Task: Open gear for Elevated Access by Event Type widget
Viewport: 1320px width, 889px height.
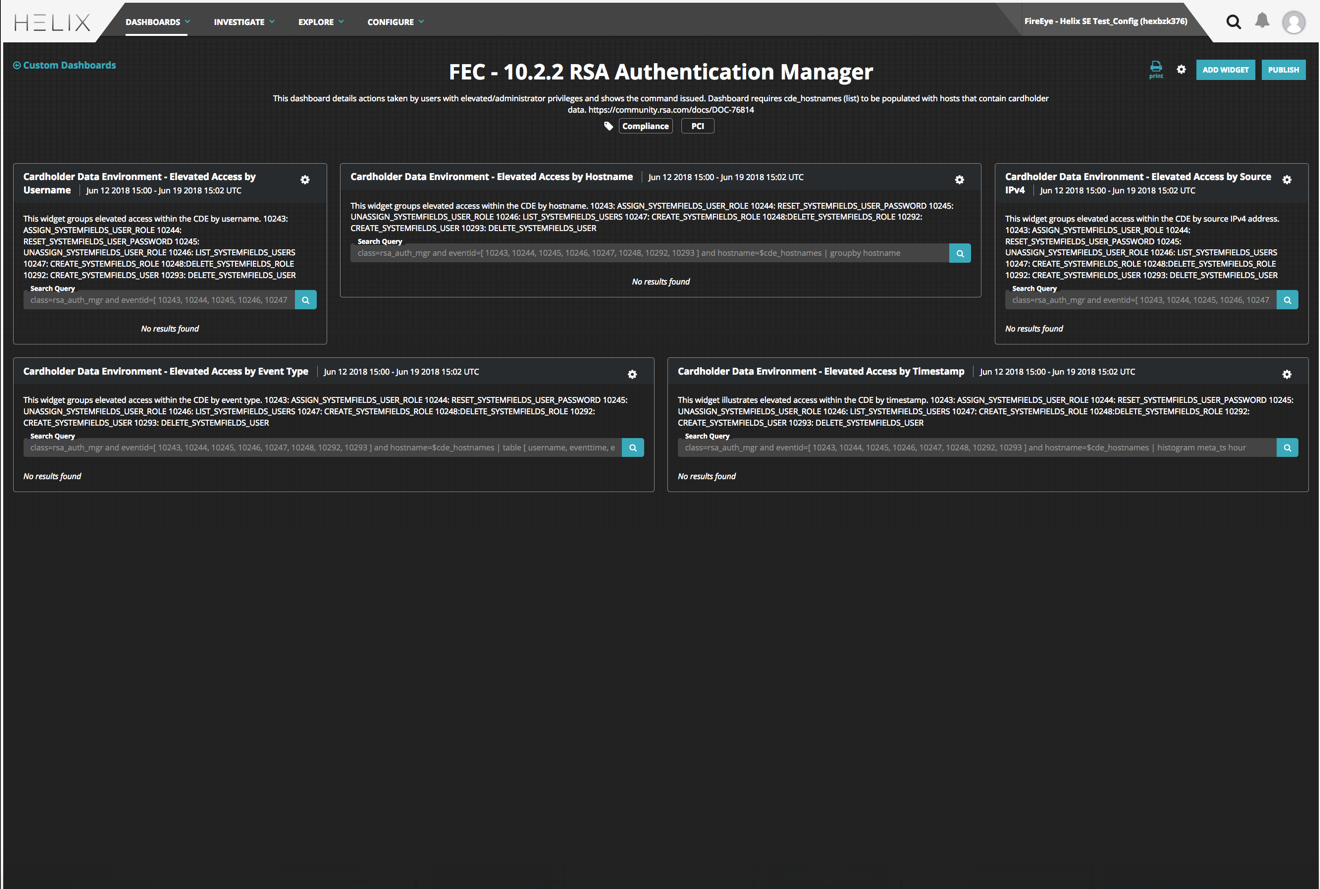Action: (632, 374)
